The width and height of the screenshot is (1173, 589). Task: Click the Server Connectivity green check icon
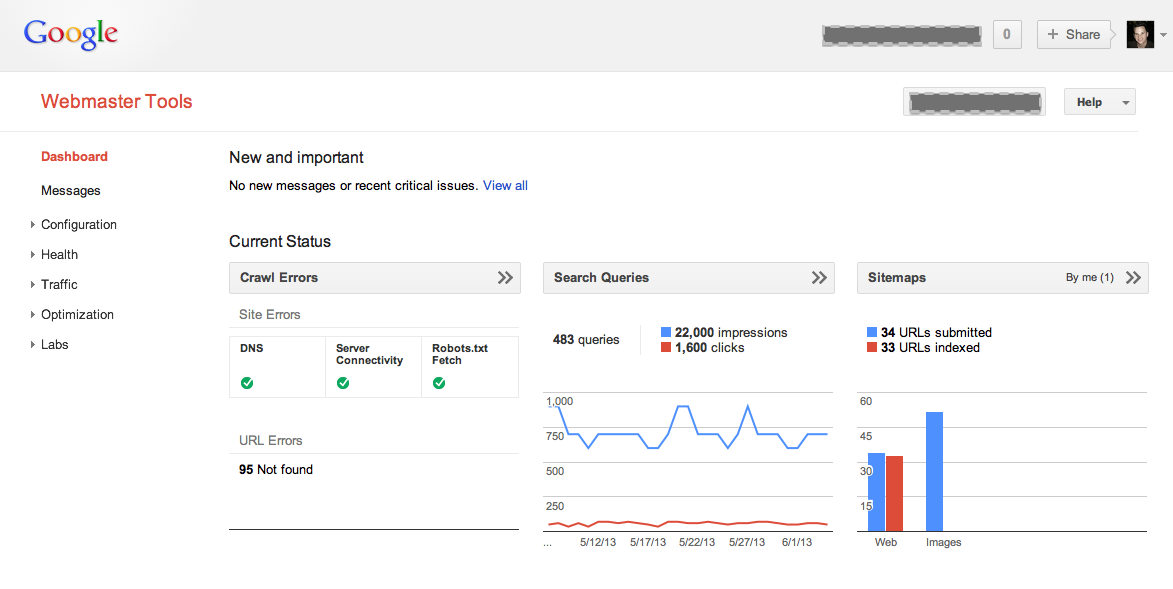343,383
